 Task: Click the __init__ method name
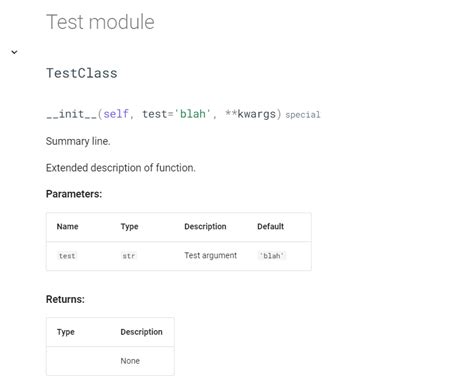tap(72, 114)
